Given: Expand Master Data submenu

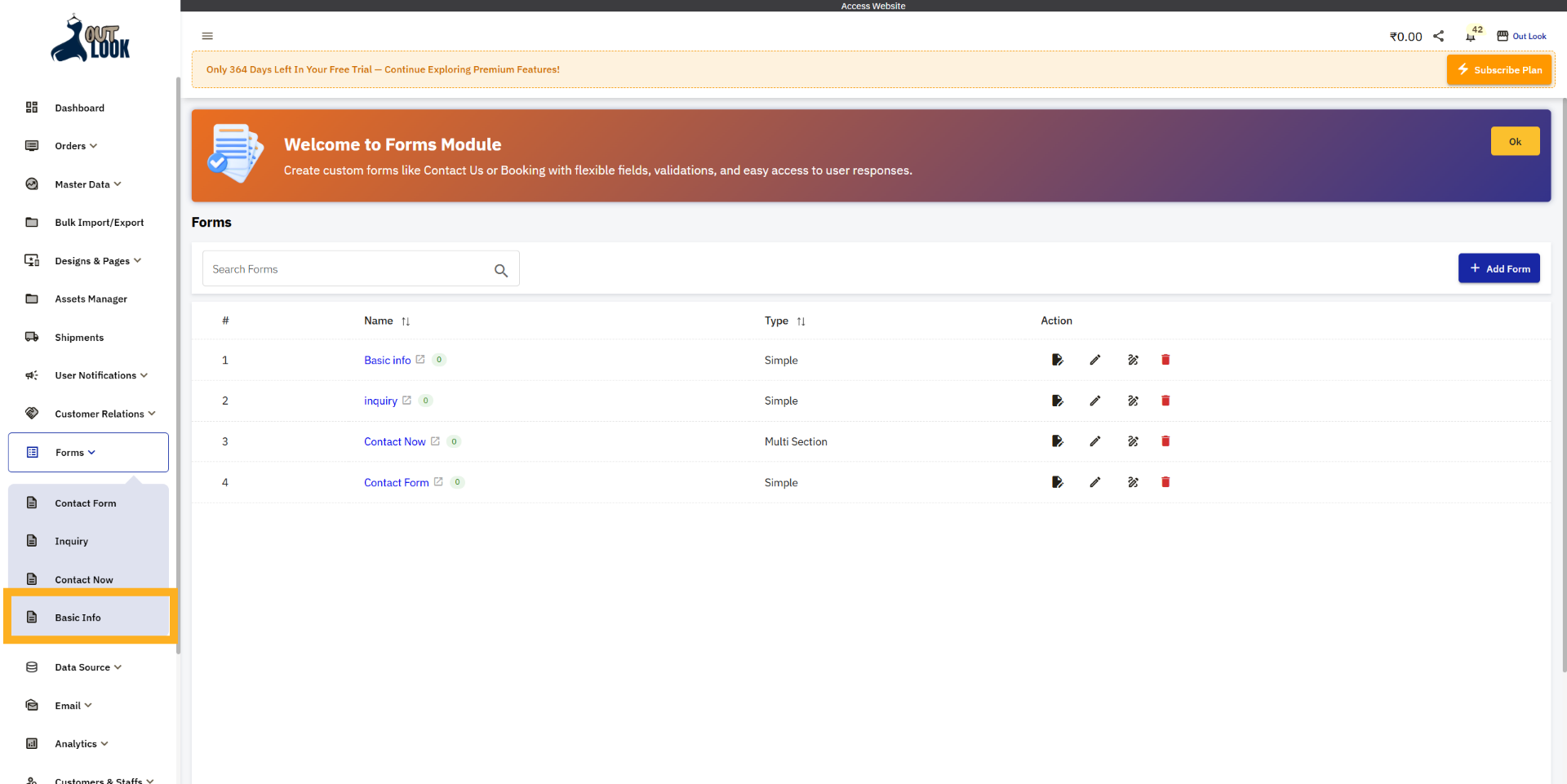Looking at the screenshot, I should point(87,184).
